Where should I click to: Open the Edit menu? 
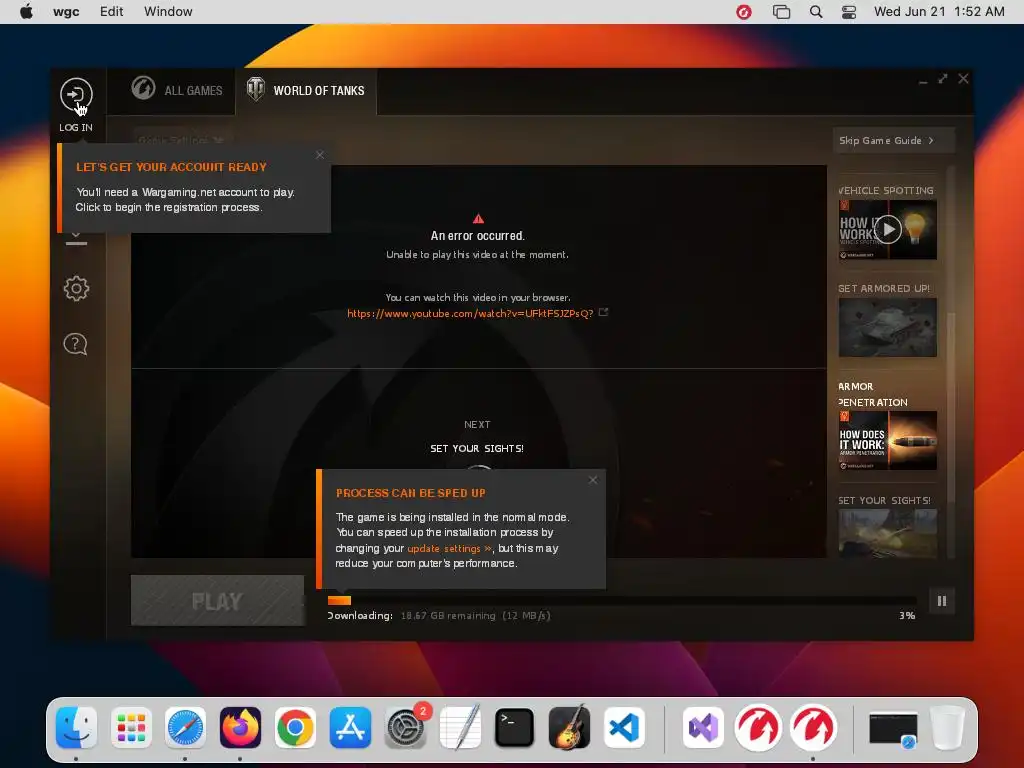coord(112,12)
